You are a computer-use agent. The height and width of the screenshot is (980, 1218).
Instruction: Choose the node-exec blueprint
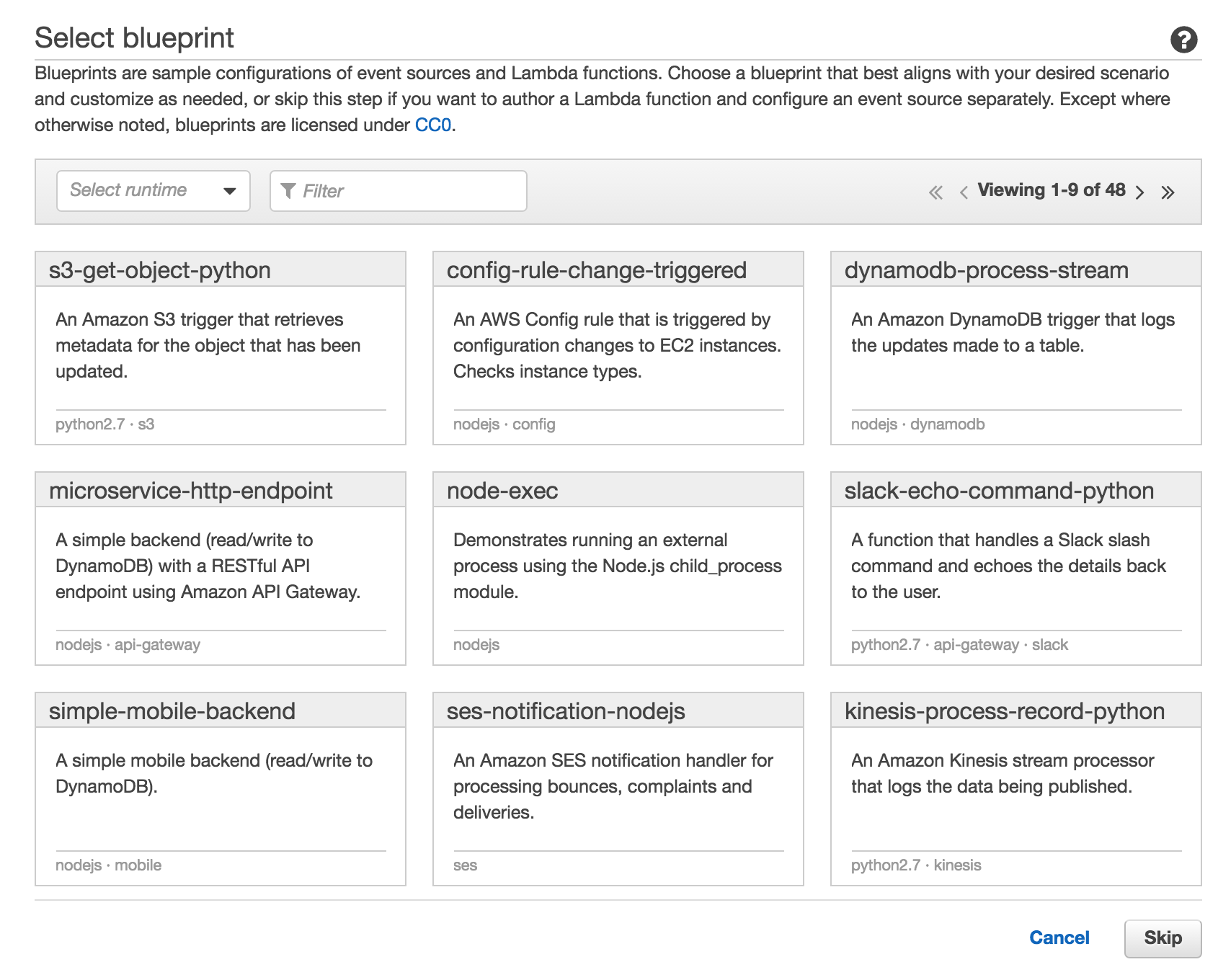coord(618,569)
